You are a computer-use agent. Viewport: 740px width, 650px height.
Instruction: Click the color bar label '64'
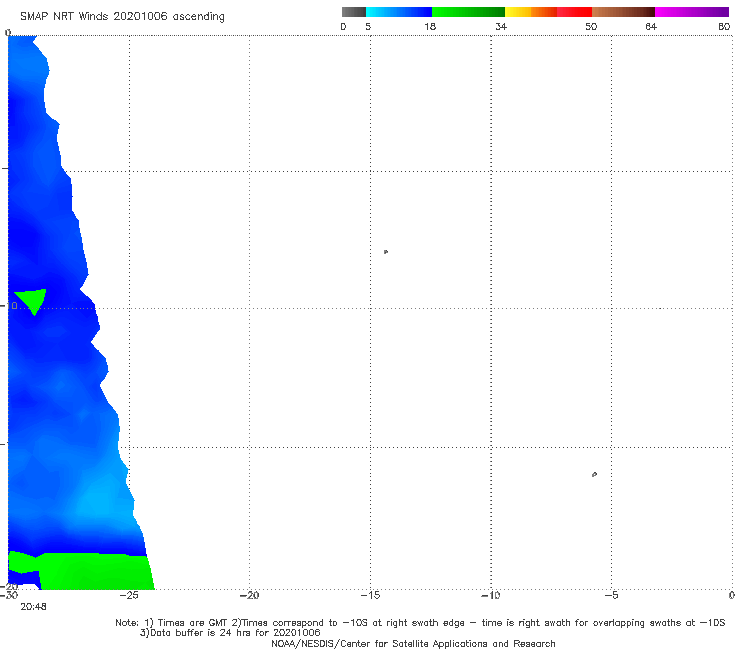(x=651, y=27)
